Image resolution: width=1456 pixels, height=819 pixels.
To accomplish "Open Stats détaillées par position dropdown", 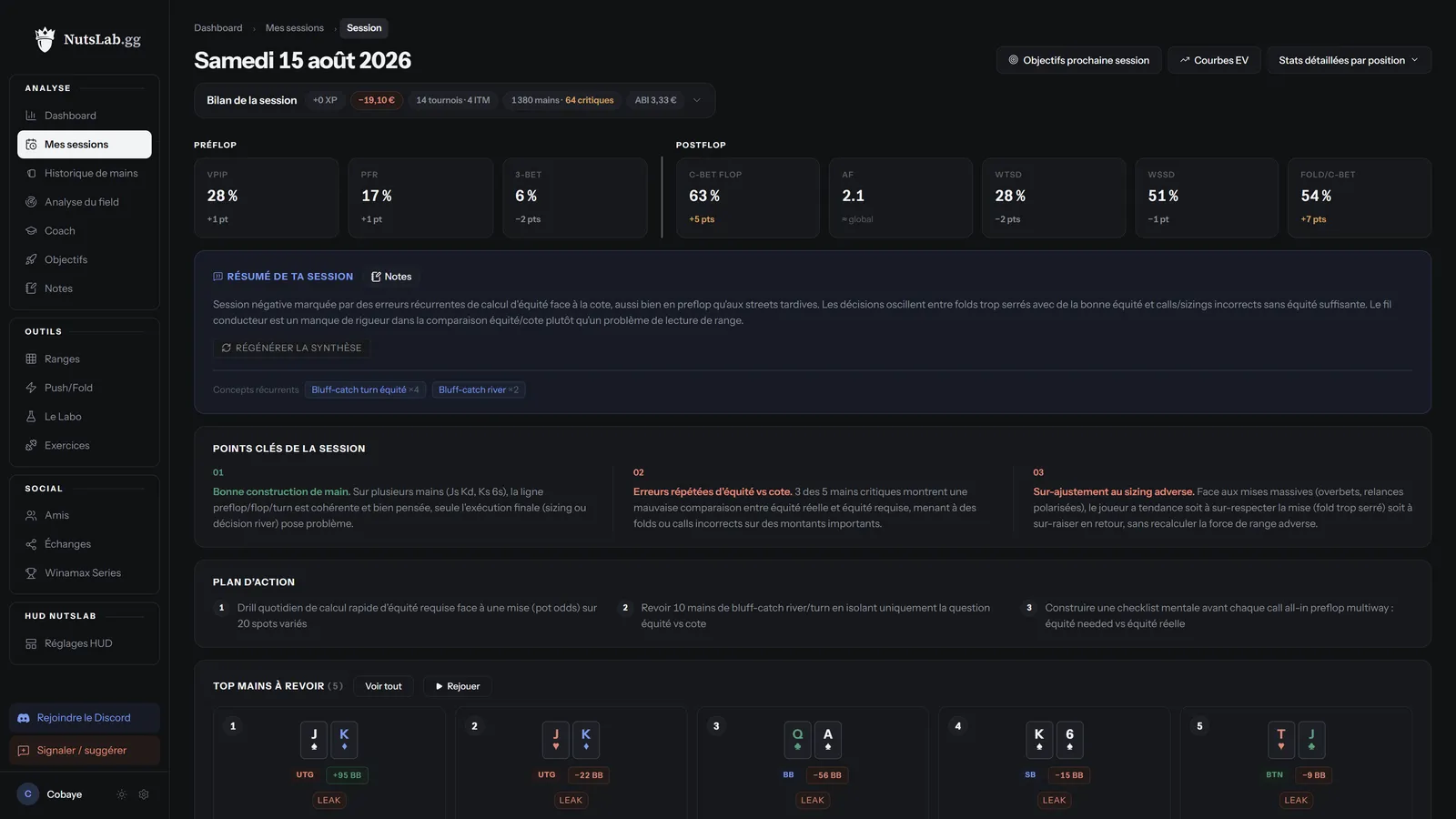I will click(1349, 60).
